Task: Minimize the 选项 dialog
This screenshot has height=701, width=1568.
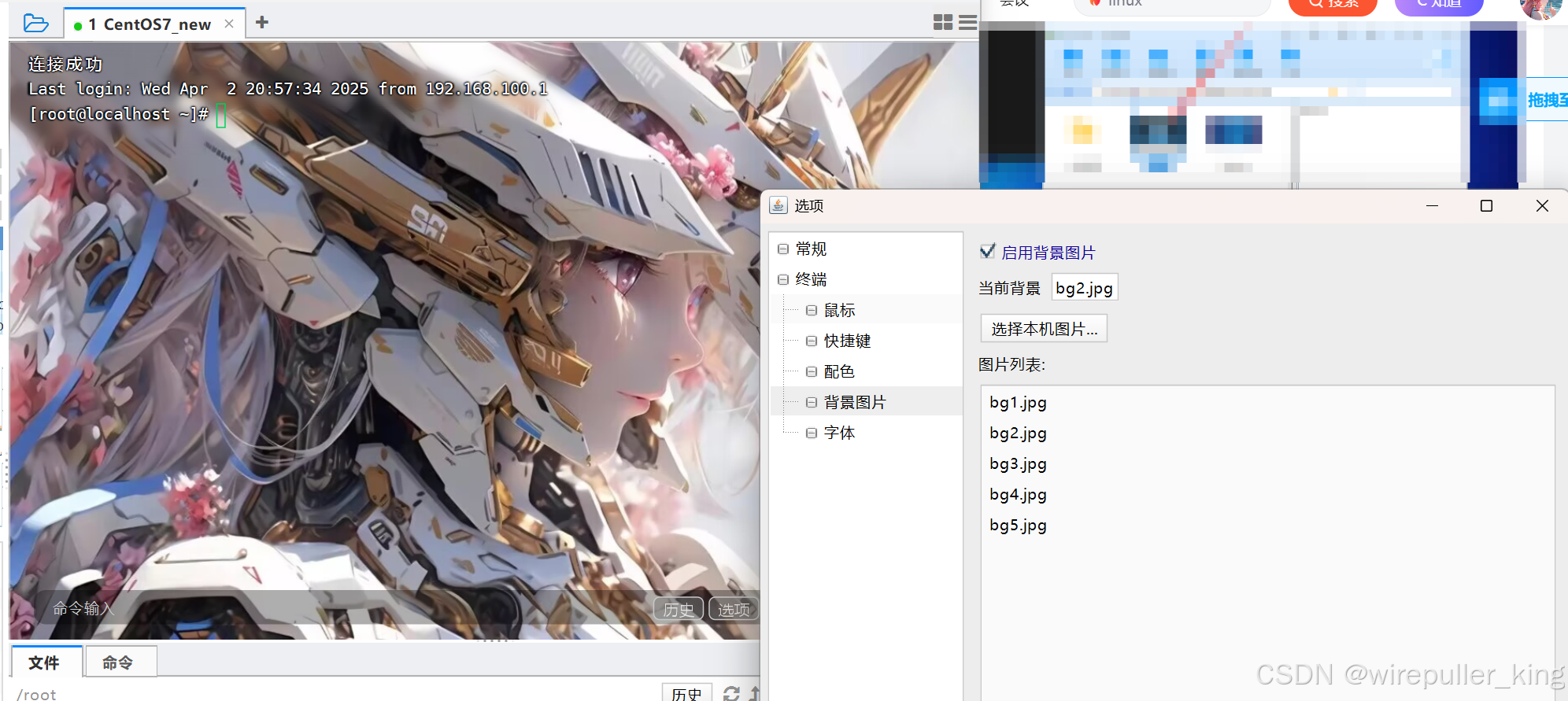Action: coord(1432,205)
